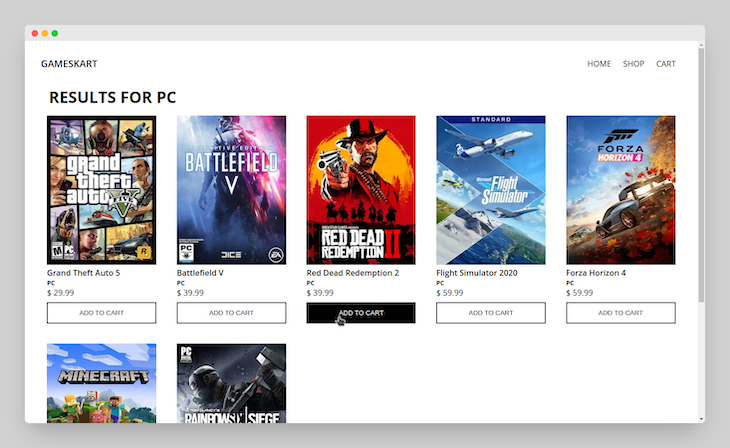Click the 'RESULTS FOR PC' heading
Viewport: 730px width, 448px height.
[113, 97]
